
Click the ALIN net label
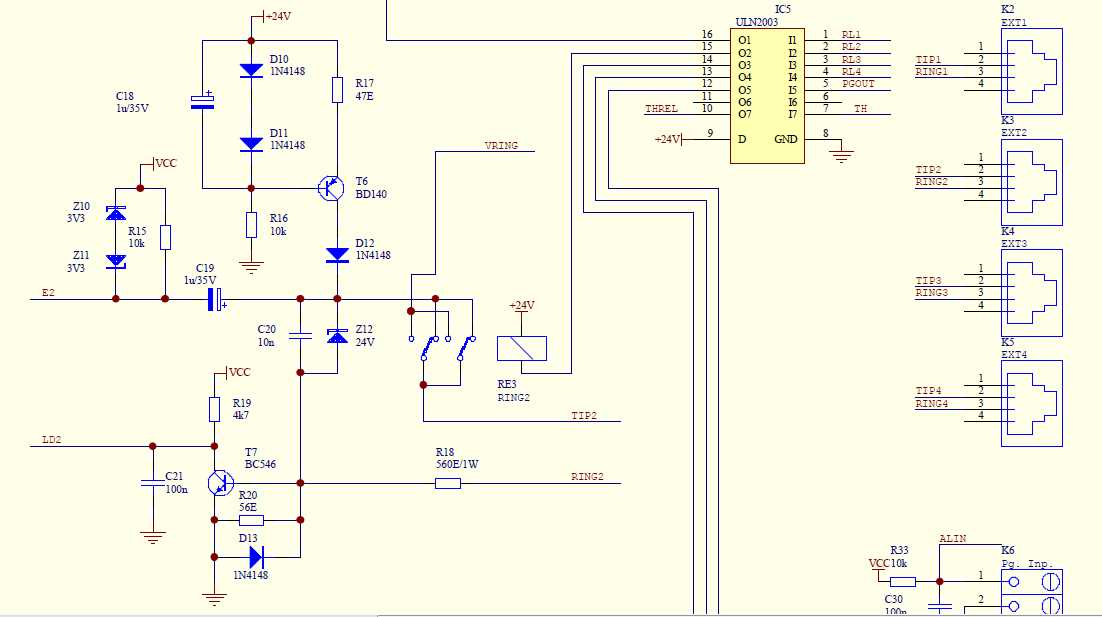coord(952,538)
